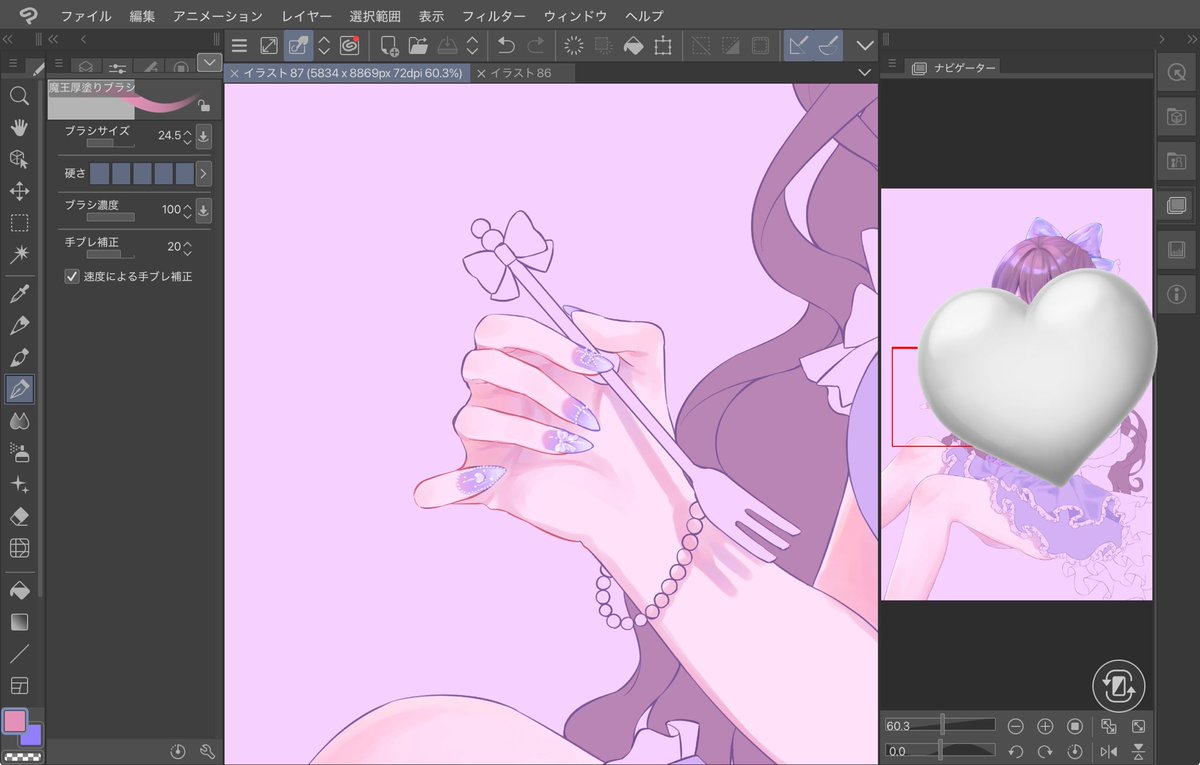Open the command bar overflow chevron at right

click(x=864, y=45)
